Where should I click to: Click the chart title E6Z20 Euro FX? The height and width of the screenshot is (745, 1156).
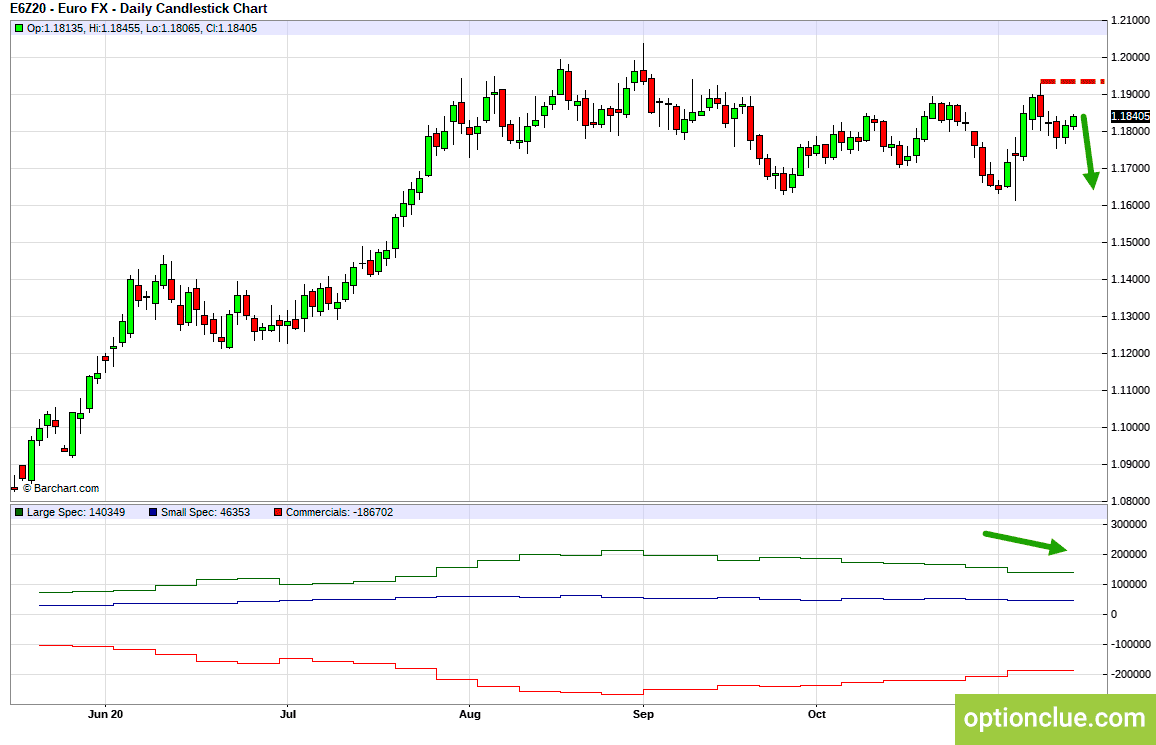(139, 9)
